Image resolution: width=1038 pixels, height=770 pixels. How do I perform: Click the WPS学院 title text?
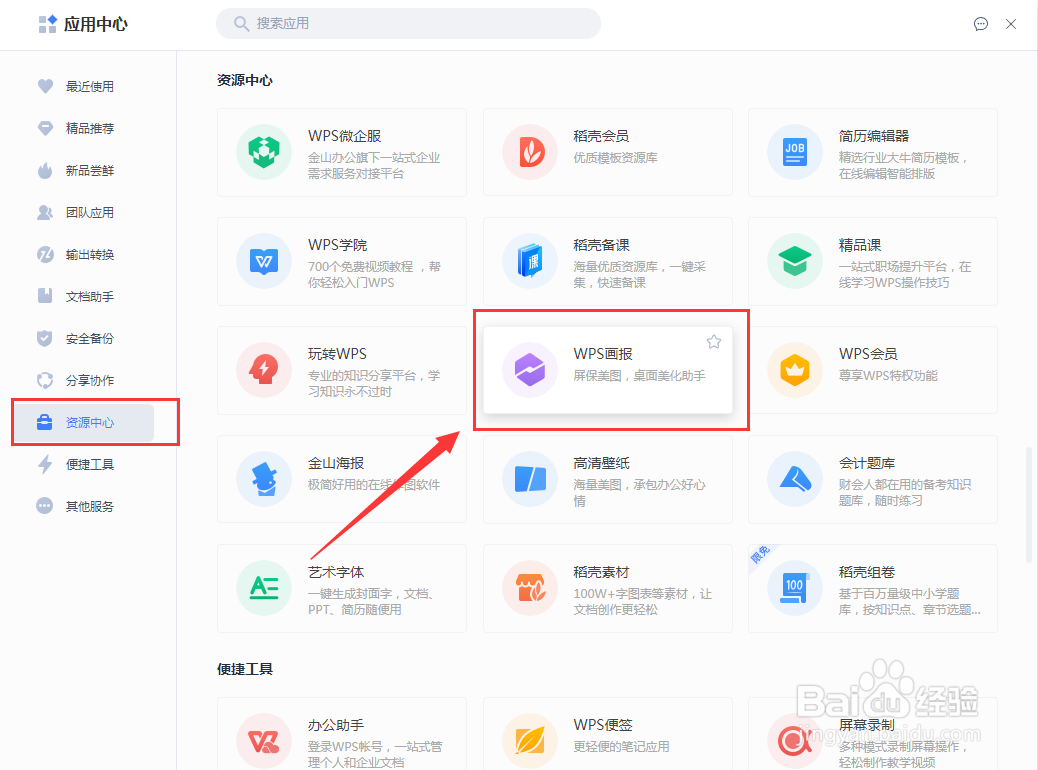[x=337, y=245]
